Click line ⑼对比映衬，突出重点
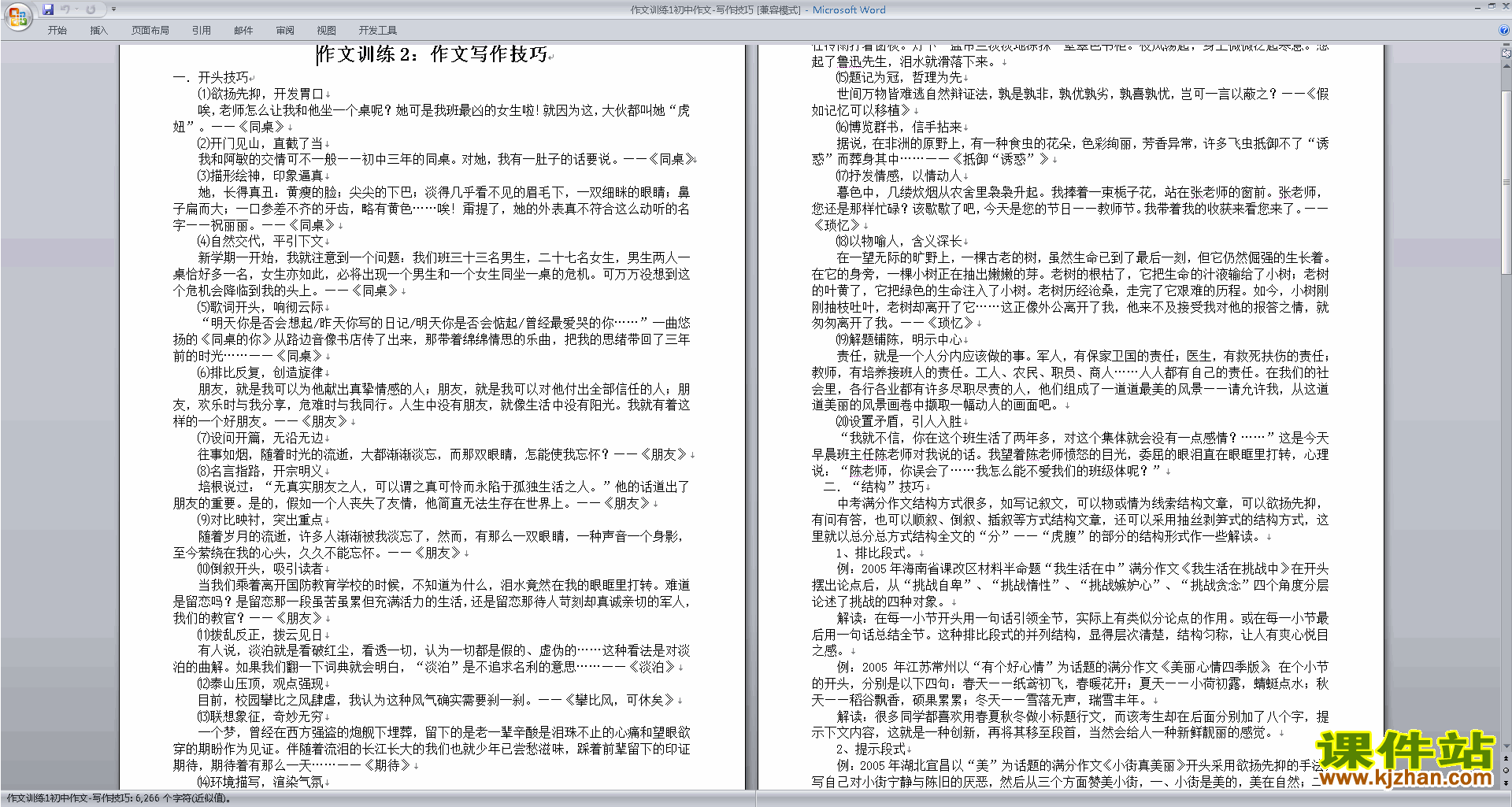 point(261,520)
